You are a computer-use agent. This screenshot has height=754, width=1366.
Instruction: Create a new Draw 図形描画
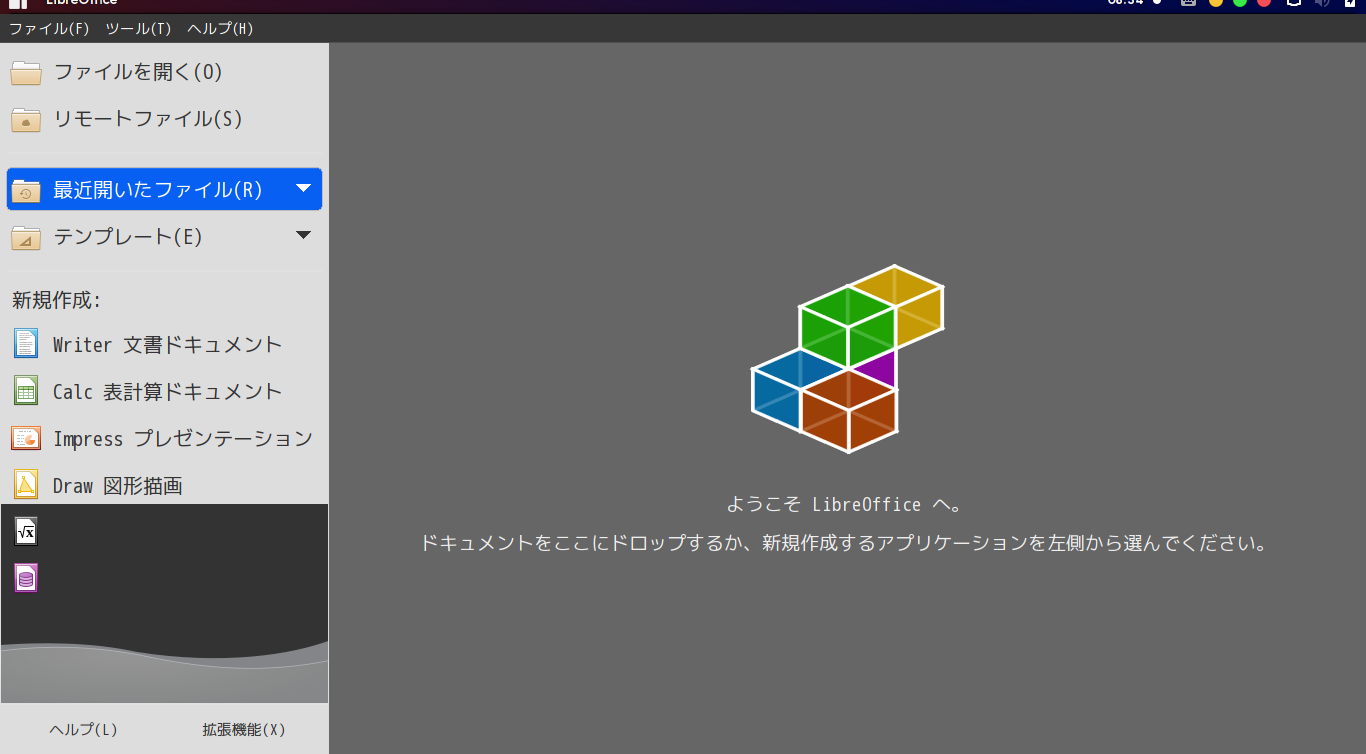coord(164,485)
